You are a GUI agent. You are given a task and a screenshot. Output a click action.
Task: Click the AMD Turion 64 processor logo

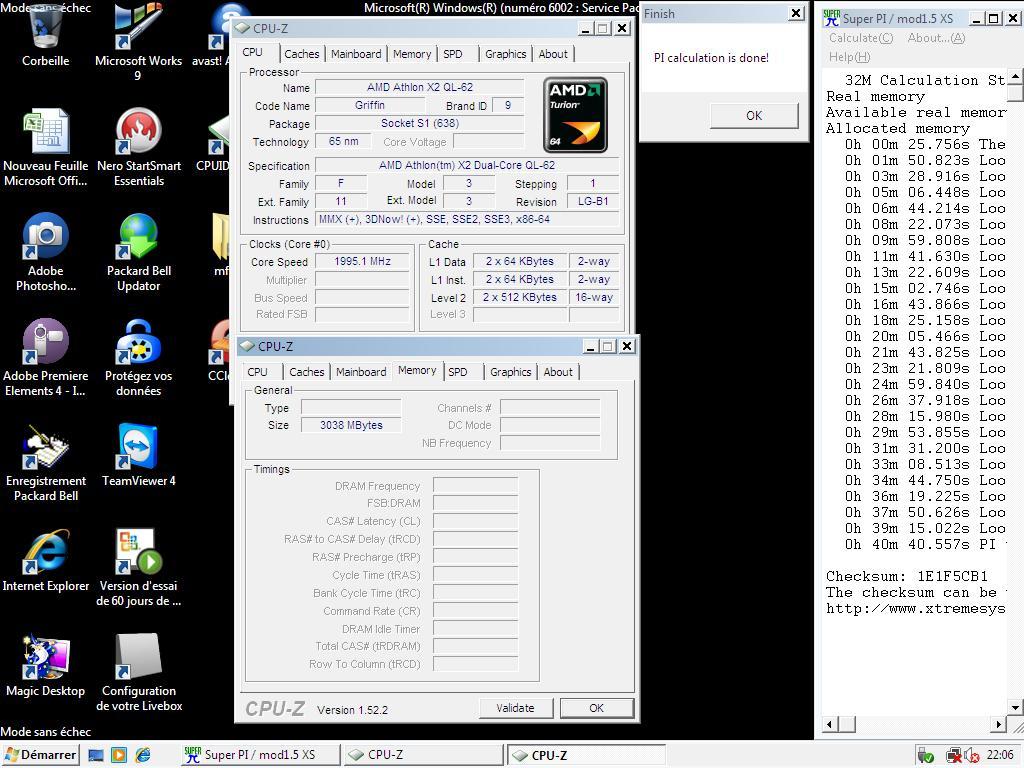[575, 115]
